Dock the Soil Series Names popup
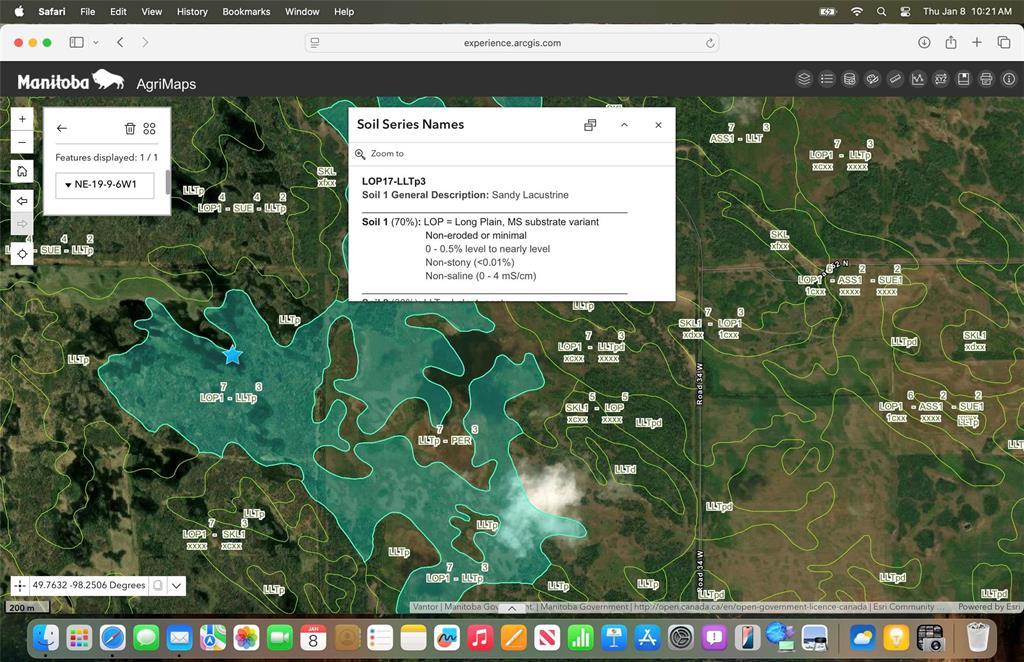1024x662 pixels. coord(590,125)
